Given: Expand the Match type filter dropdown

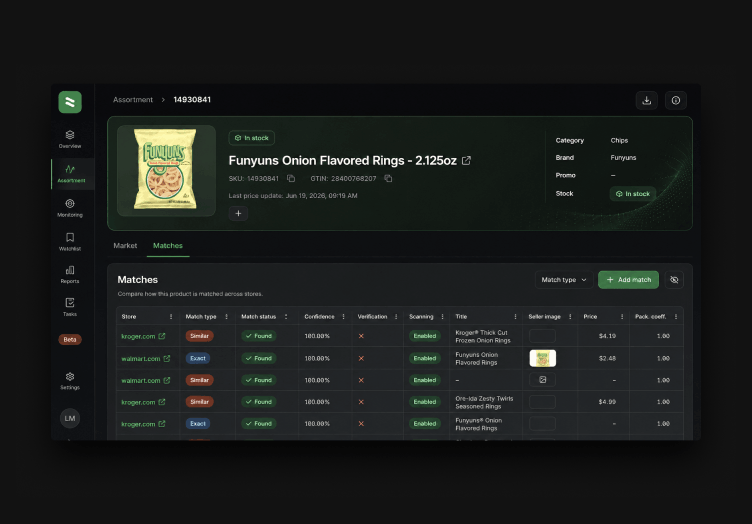Looking at the screenshot, I should click(564, 279).
